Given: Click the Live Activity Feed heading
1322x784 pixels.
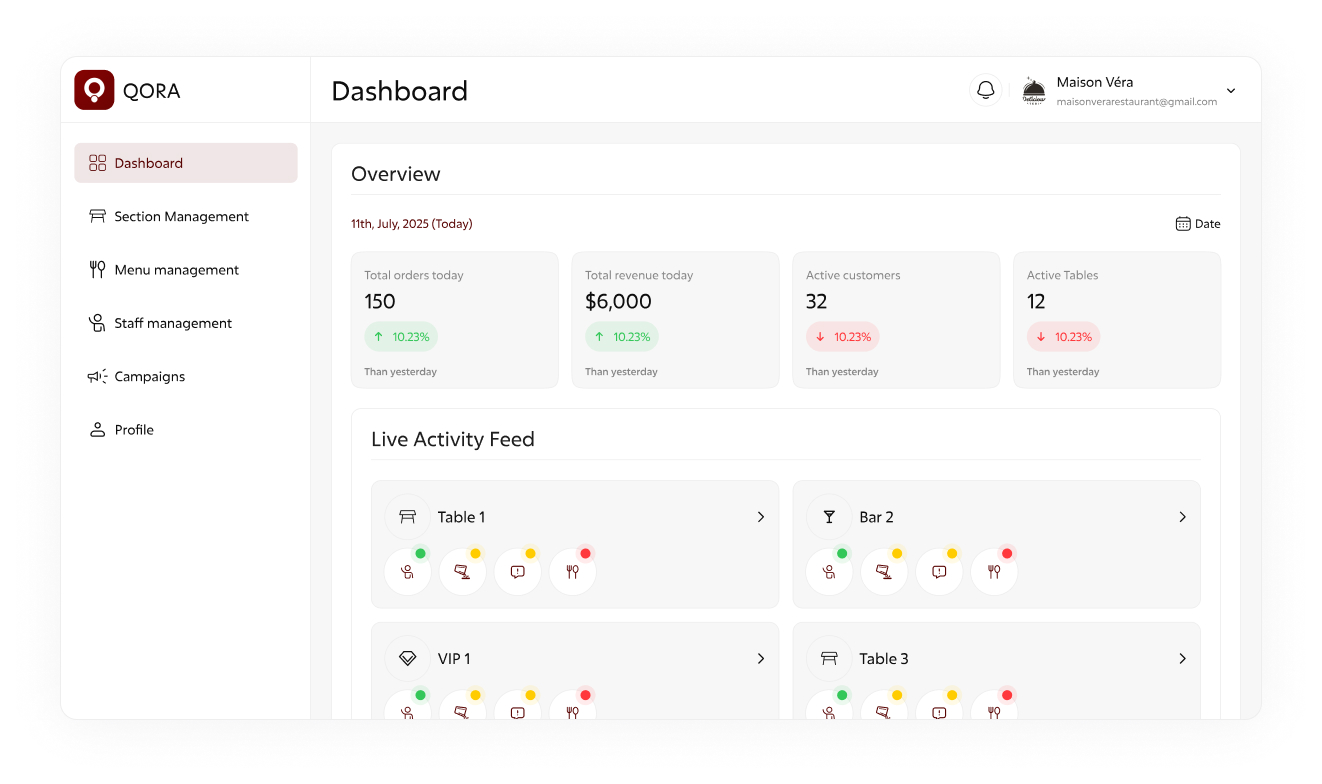Looking at the screenshot, I should coord(453,439).
